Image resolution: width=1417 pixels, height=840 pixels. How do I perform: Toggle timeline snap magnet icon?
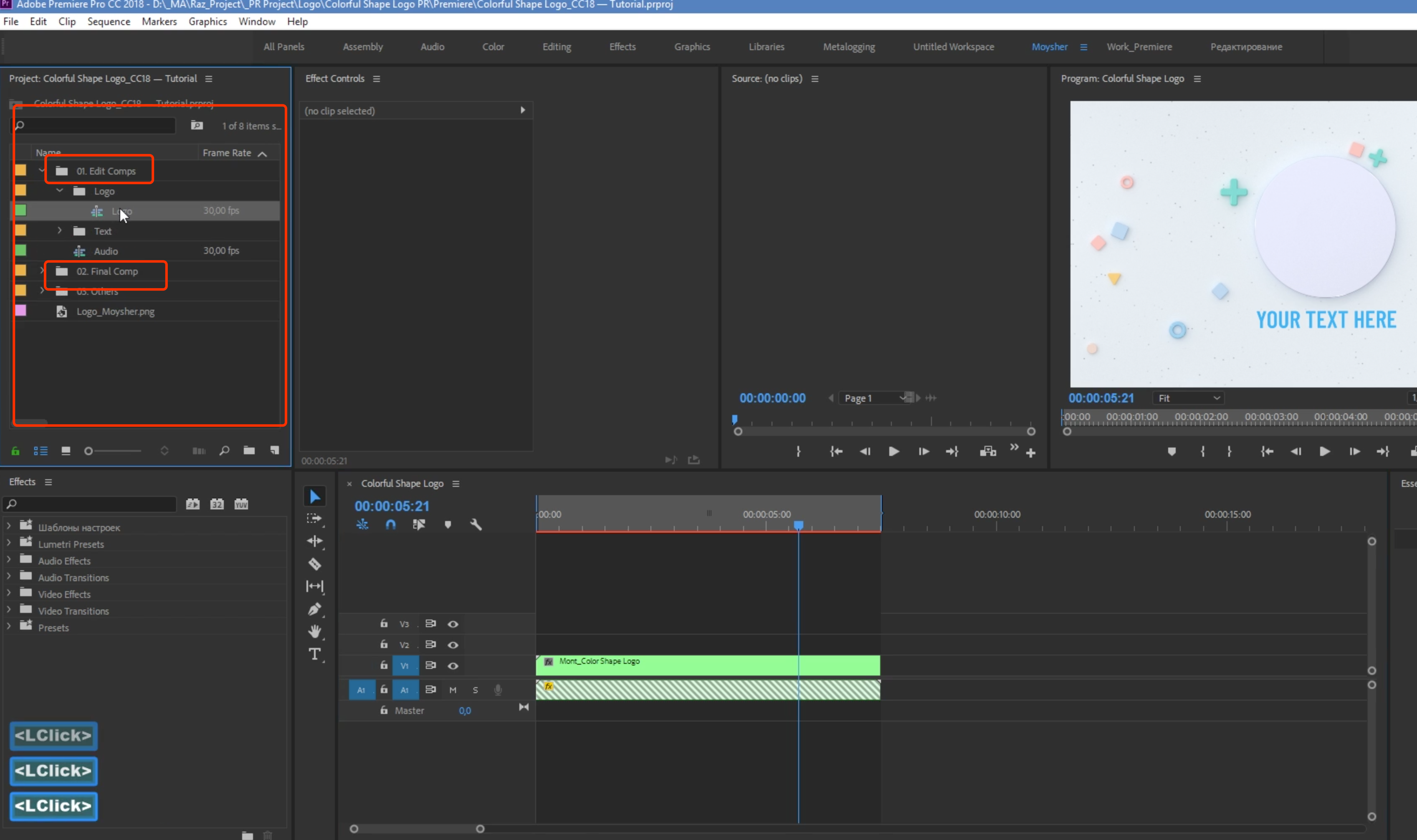pos(390,525)
